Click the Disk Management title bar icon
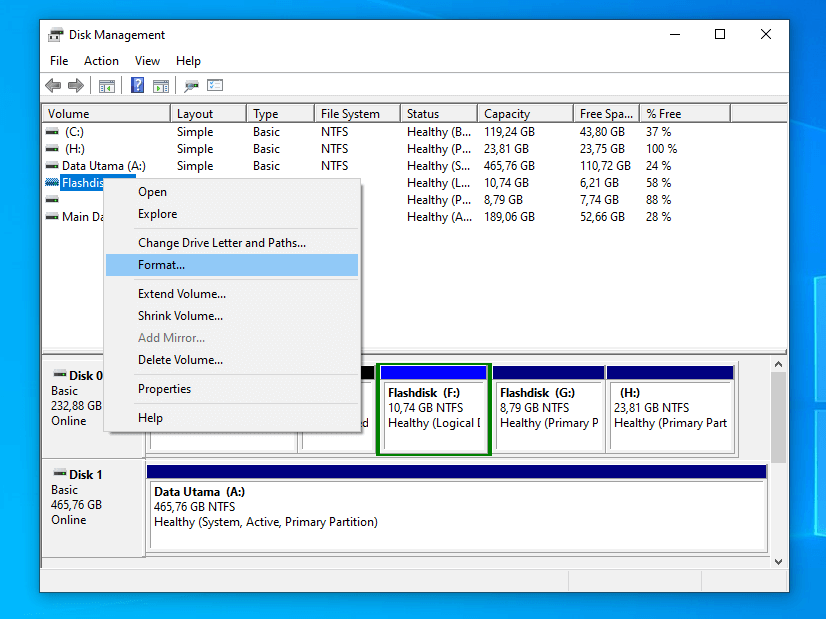 [x=55, y=35]
